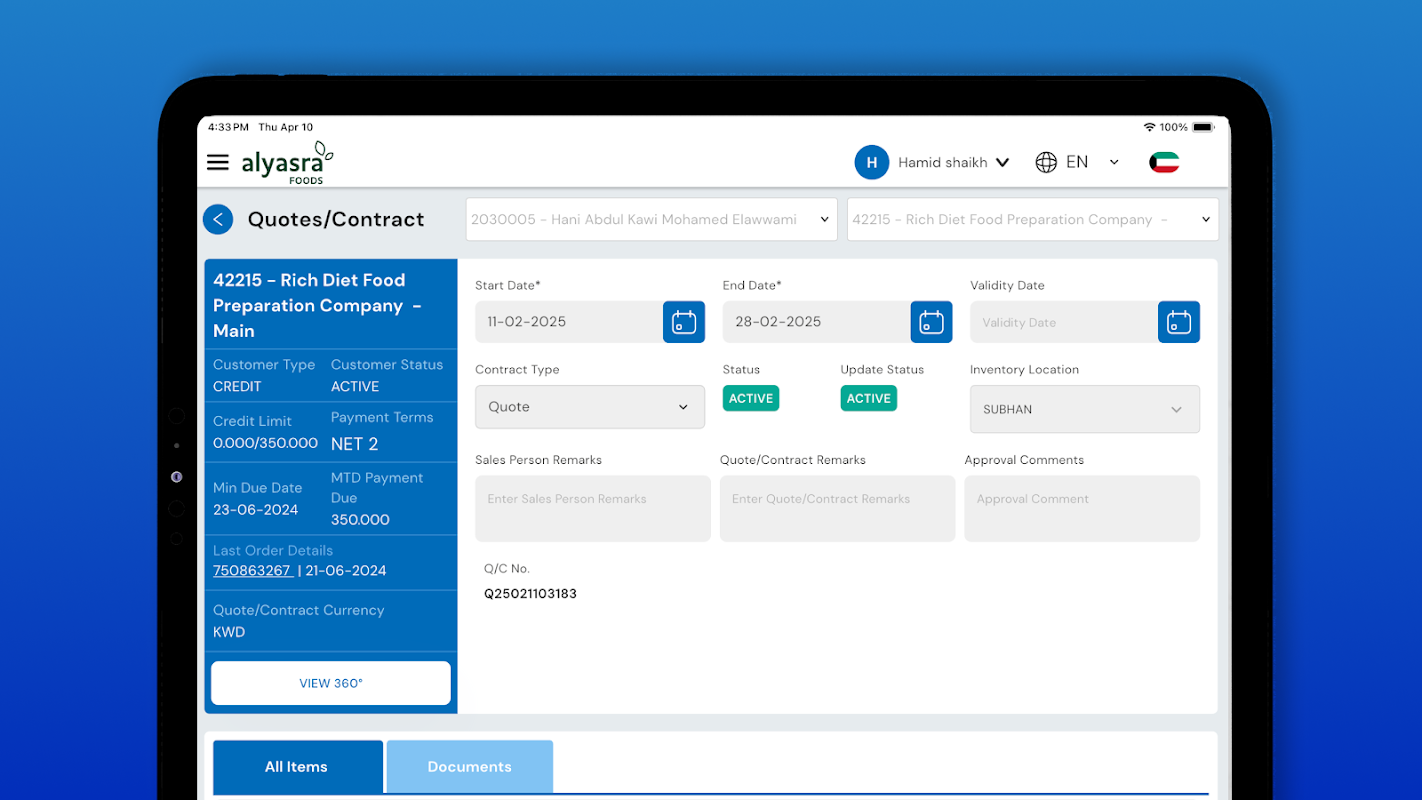Click the empty Validity Date field
Viewport: 1422px width, 800px height.
[1064, 322]
